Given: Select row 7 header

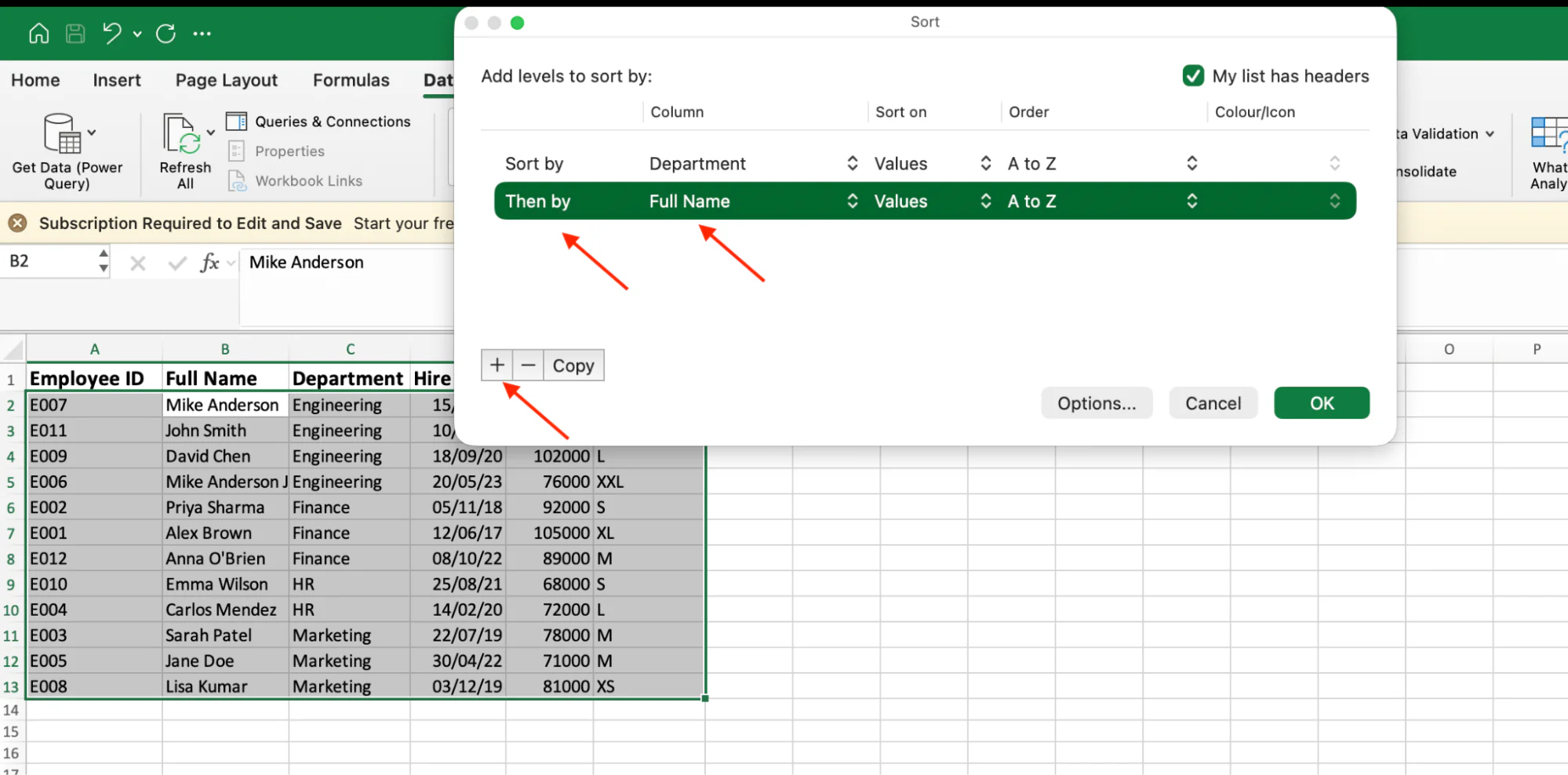Looking at the screenshot, I should [11, 533].
